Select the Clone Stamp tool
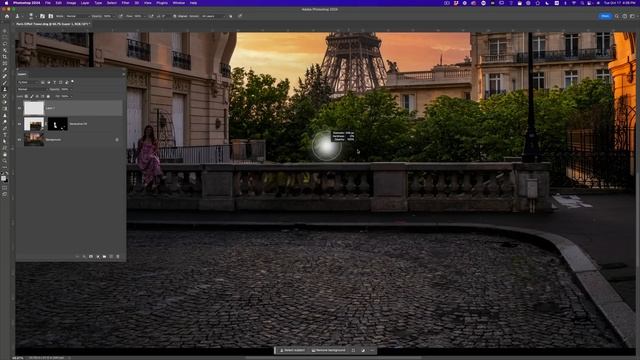Viewport: 640px width, 360px height. [5, 89]
